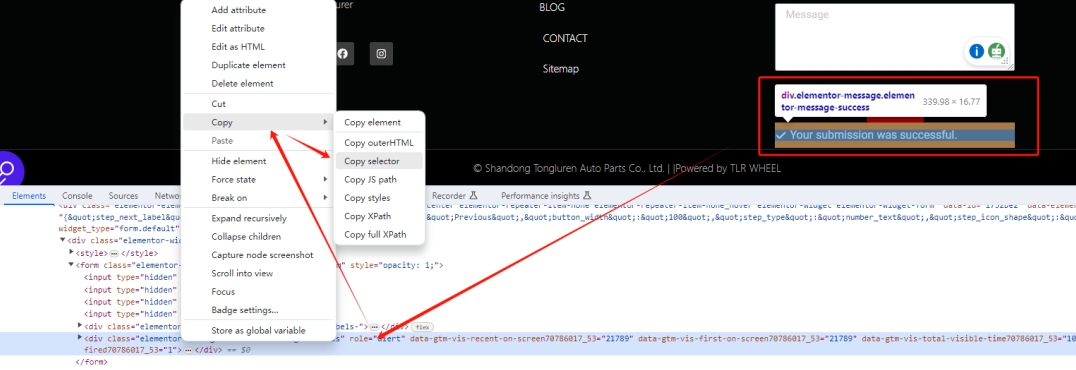Open the Break on submenu
The image size is (1076, 370).
click(259, 198)
